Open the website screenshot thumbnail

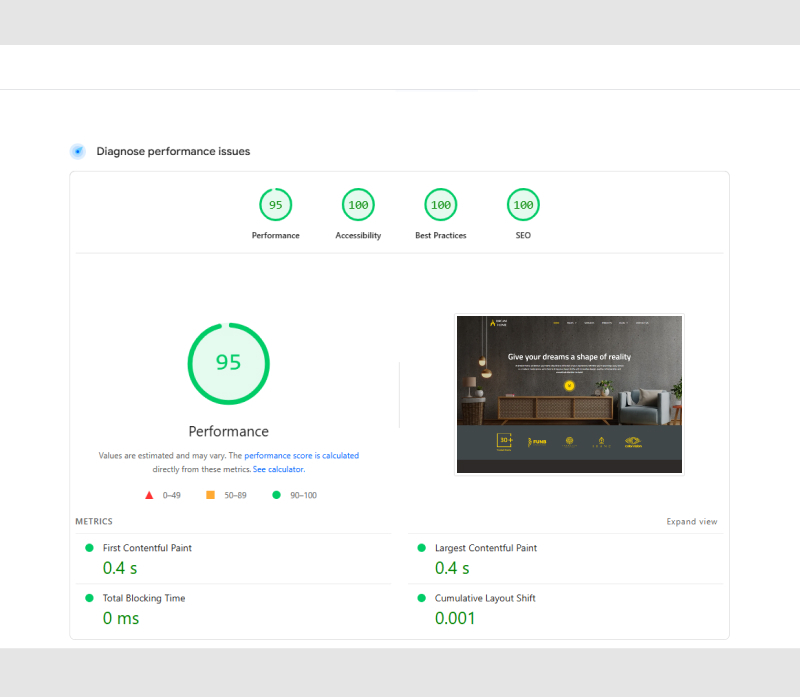point(569,394)
